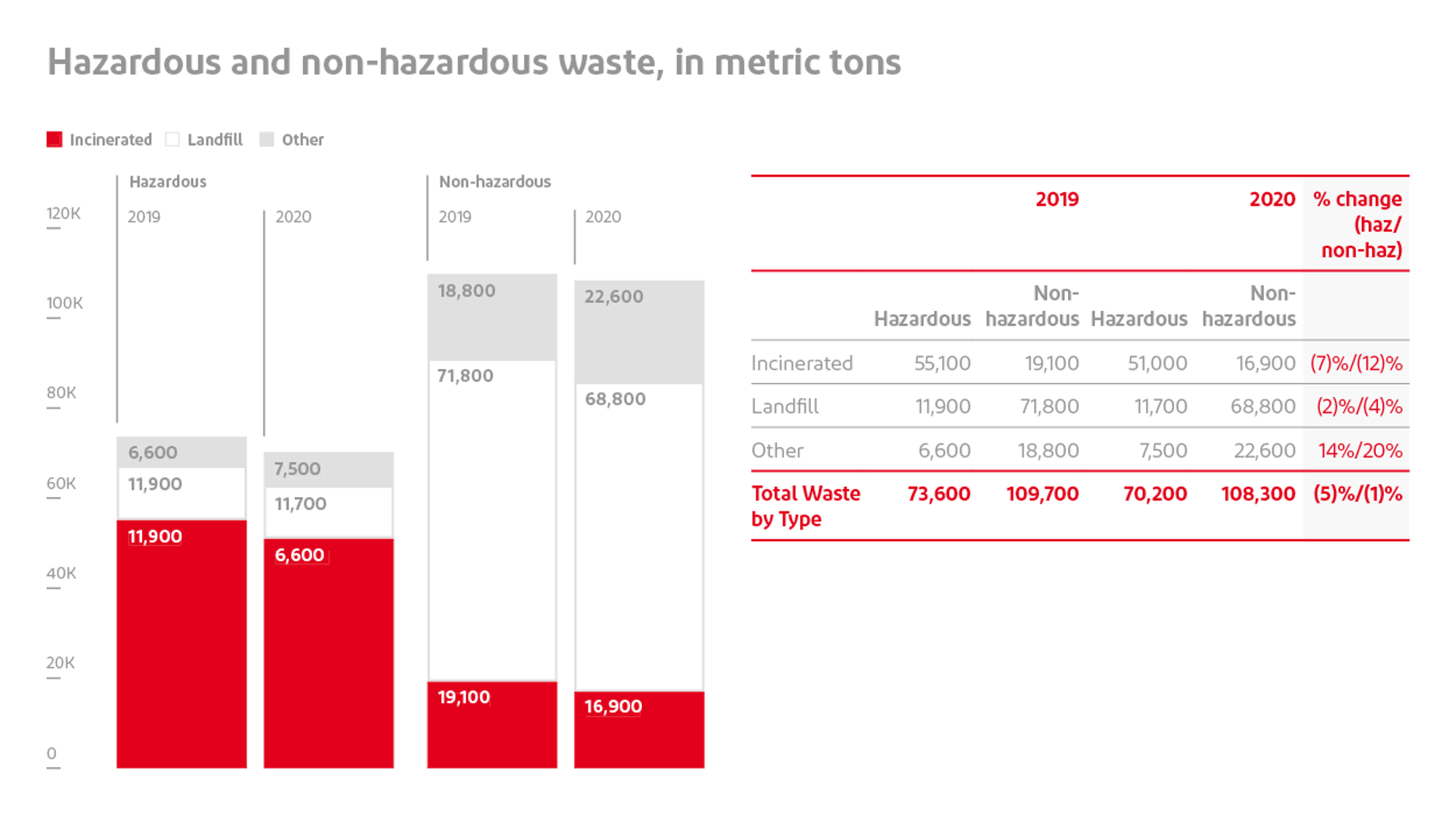The height and width of the screenshot is (815, 1456).
Task: Click the 19,100 red bar segment
Action: click(x=491, y=724)
